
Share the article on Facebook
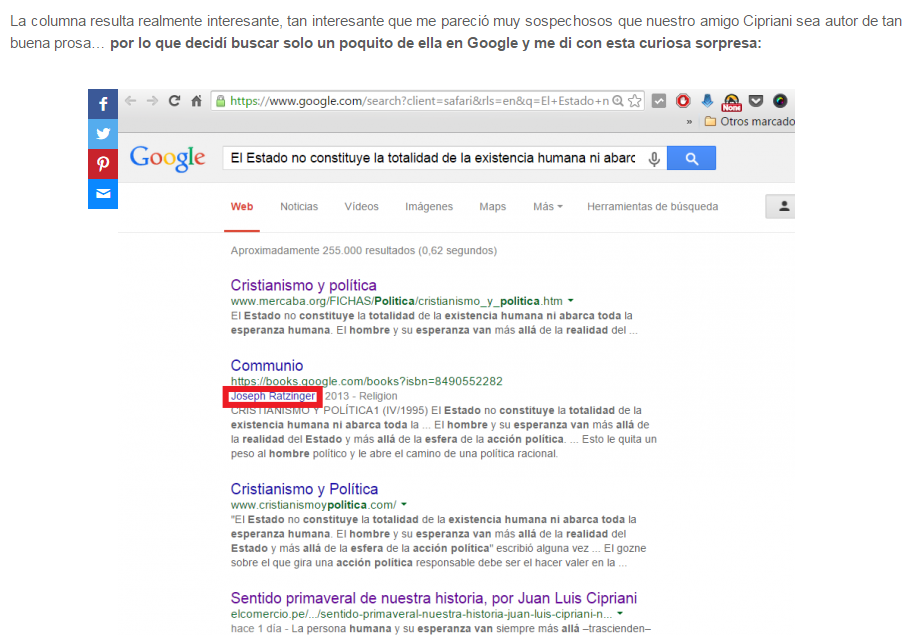click(x=103, y=104)
